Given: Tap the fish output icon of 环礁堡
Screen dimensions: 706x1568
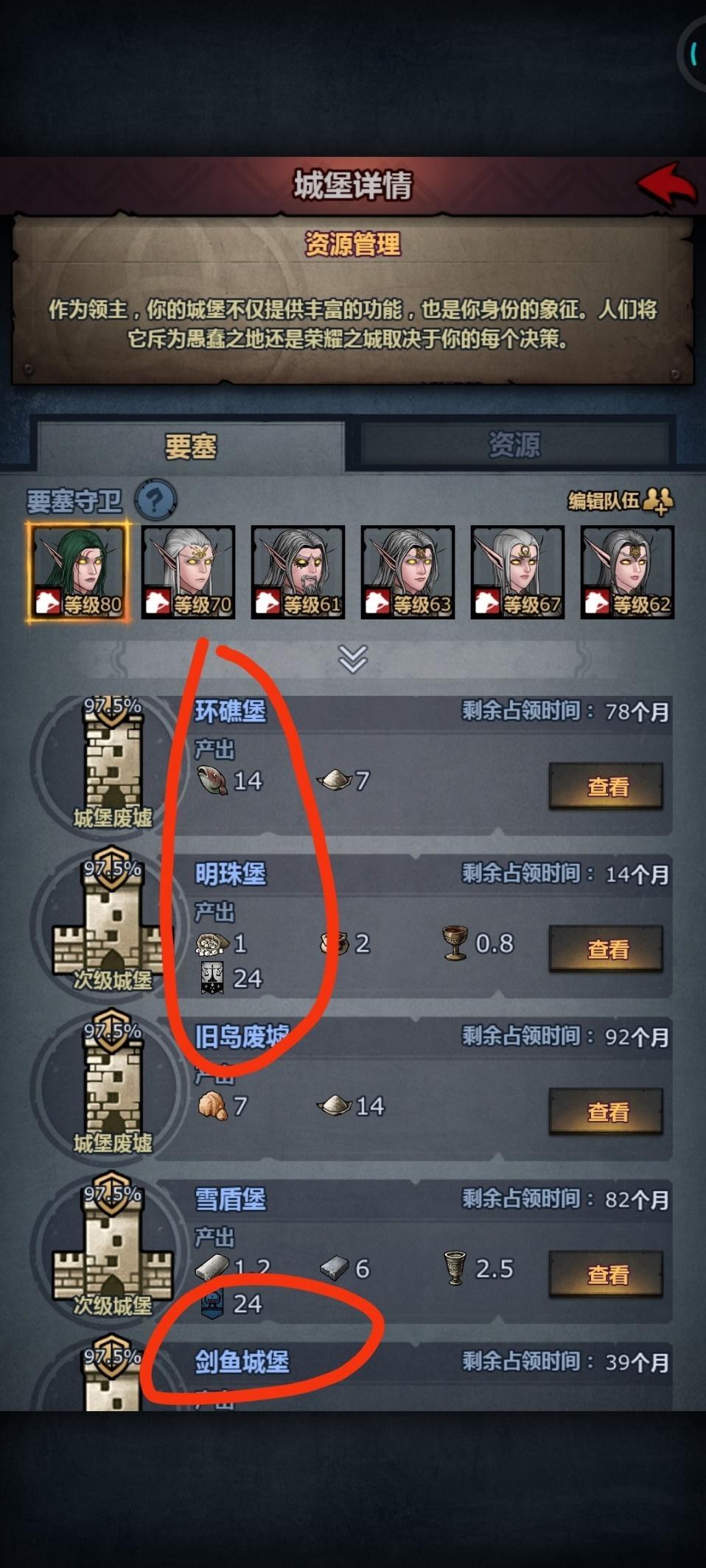Looking at the screenshot, I should (212, 780).
